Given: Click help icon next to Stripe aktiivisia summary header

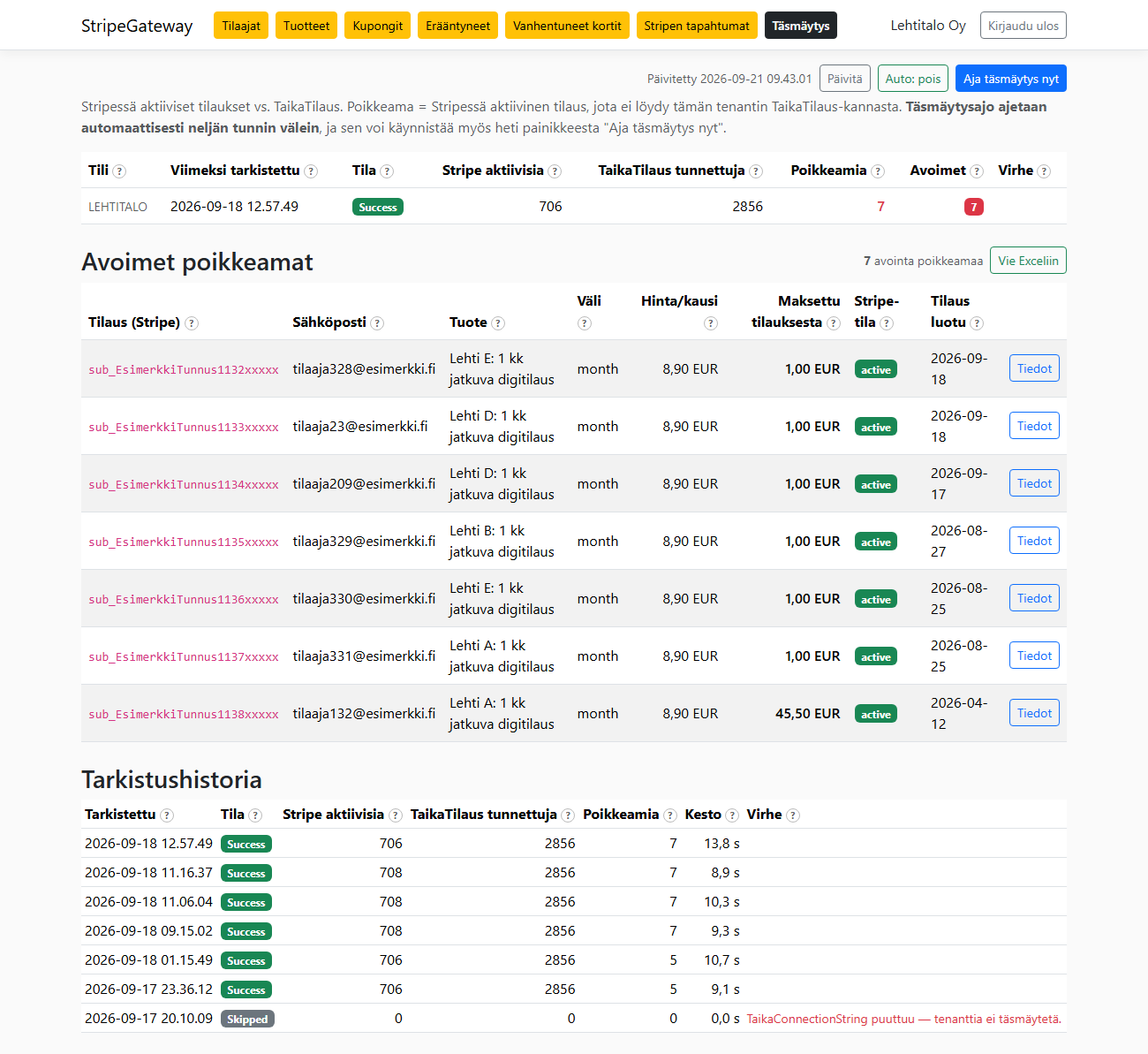Looking at the screenshot, I should [555, 171].
